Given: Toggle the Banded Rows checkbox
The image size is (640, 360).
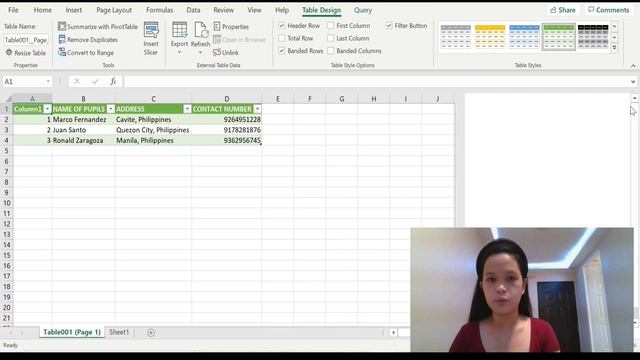Looking at the screenshot, I should click(x=282, y=51).
